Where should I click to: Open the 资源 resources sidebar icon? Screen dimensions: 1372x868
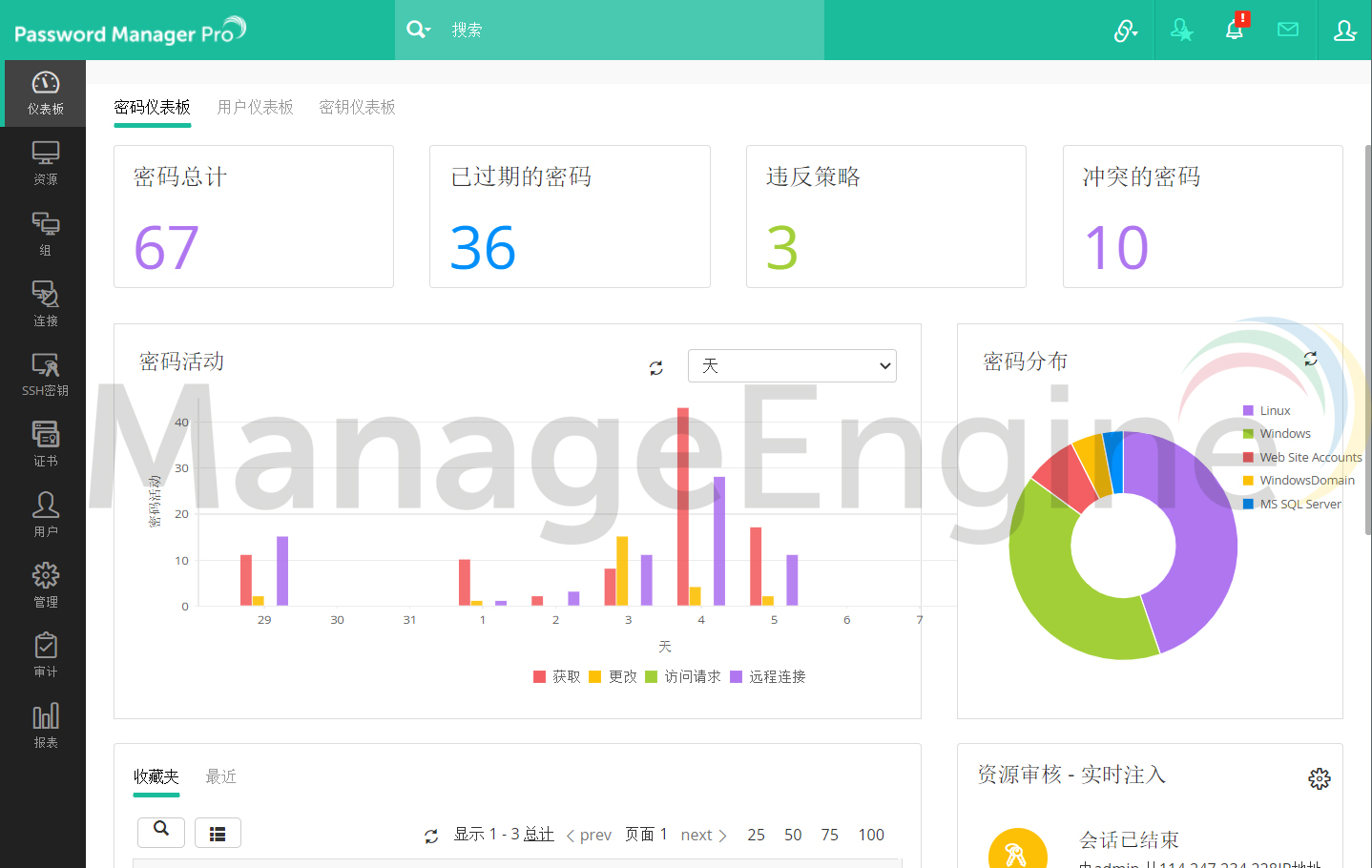click(x=45, y=163)
